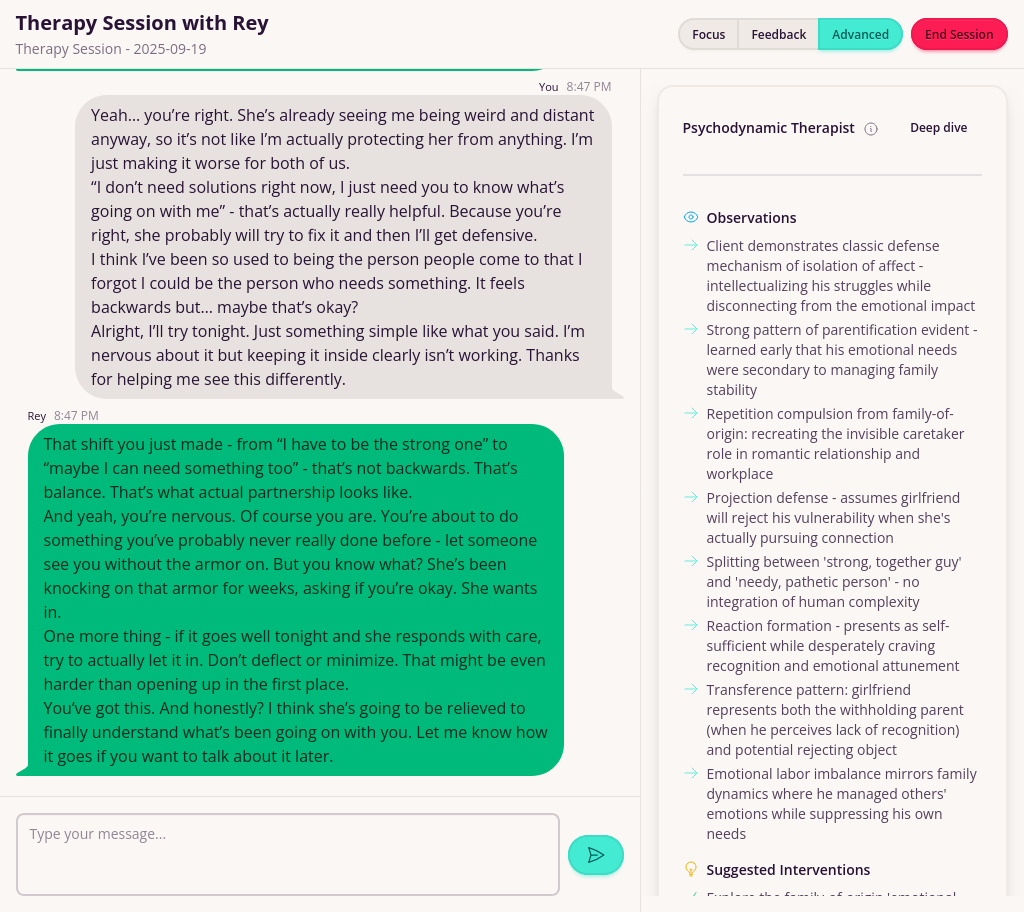Viewport: 1024px width, 912px height.
Task: Click arrow icon beside Projection defense observation
Action: [690, 497]
